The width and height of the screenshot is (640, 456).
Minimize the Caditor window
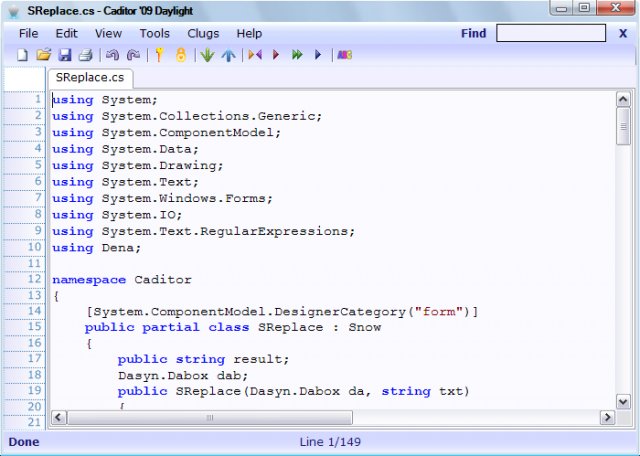point(562,8)
